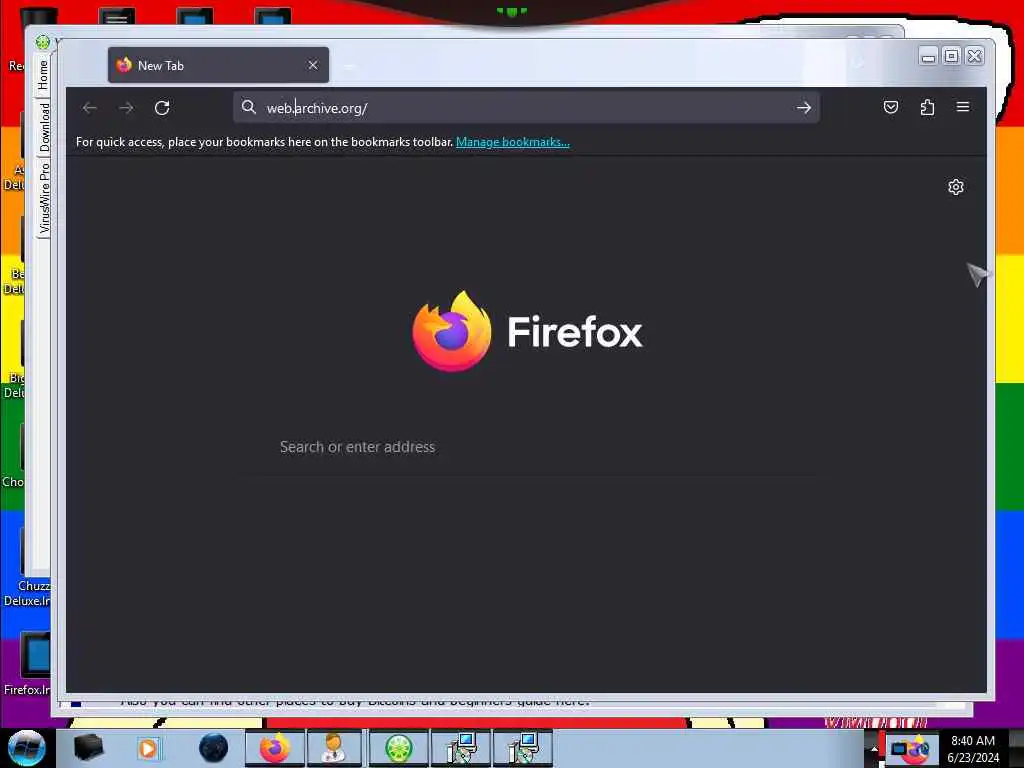Open black box icon in taskbar
The height and width of the screenshot is (768, 1024).
[x=88, y=748]
